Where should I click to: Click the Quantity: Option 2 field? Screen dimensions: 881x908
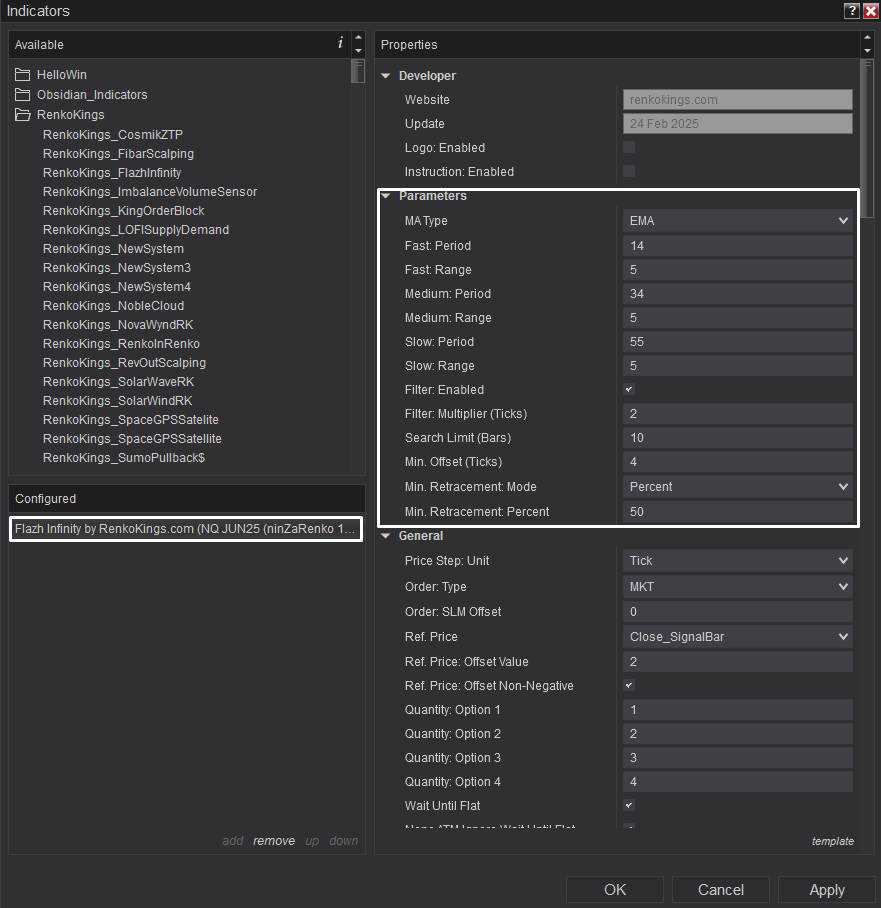pyautogui.click(x=737, y=734)
